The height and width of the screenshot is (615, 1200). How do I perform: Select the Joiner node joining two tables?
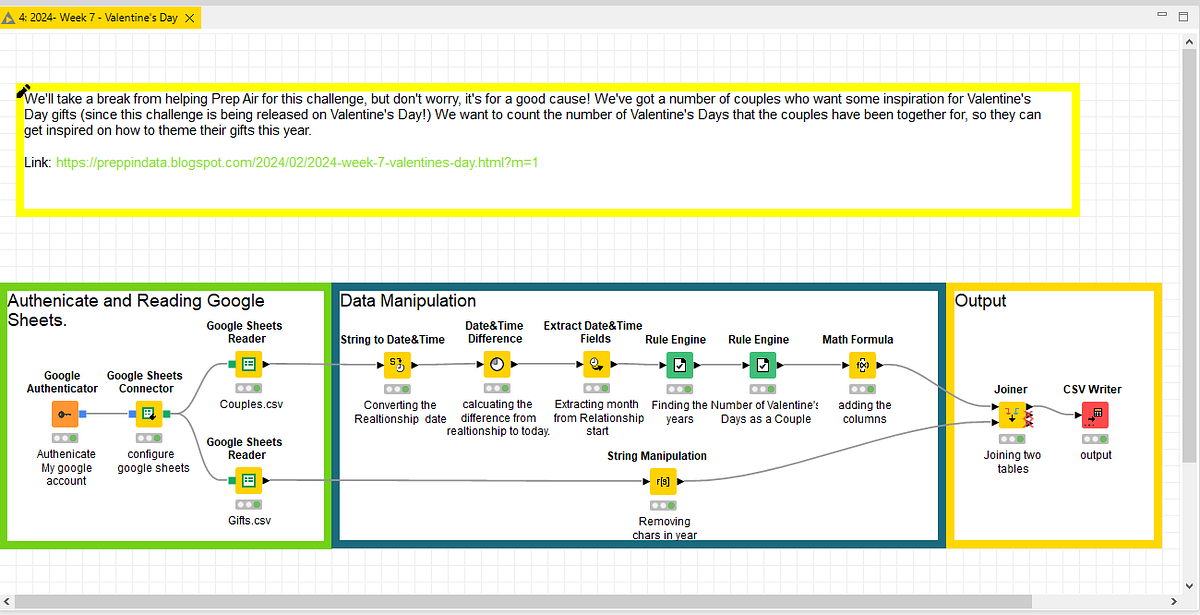1012,414
